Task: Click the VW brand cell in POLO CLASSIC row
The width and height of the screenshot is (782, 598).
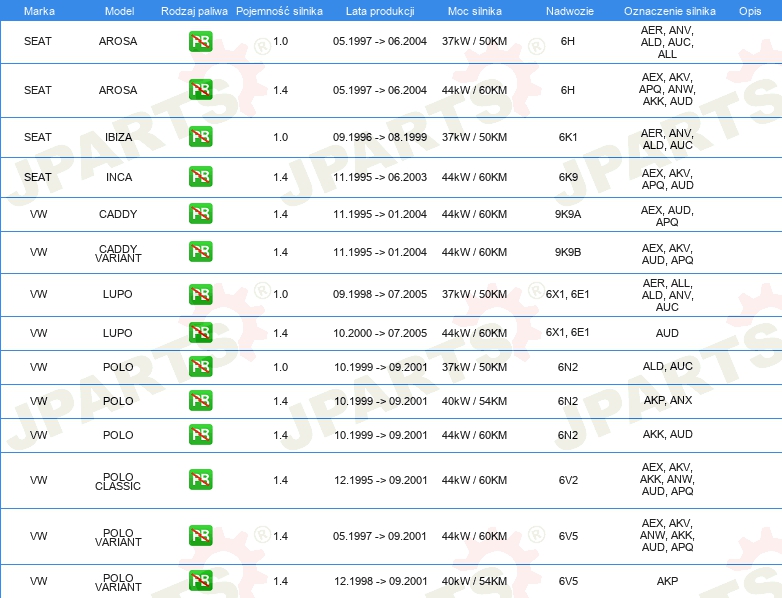Action: (38, 480)
